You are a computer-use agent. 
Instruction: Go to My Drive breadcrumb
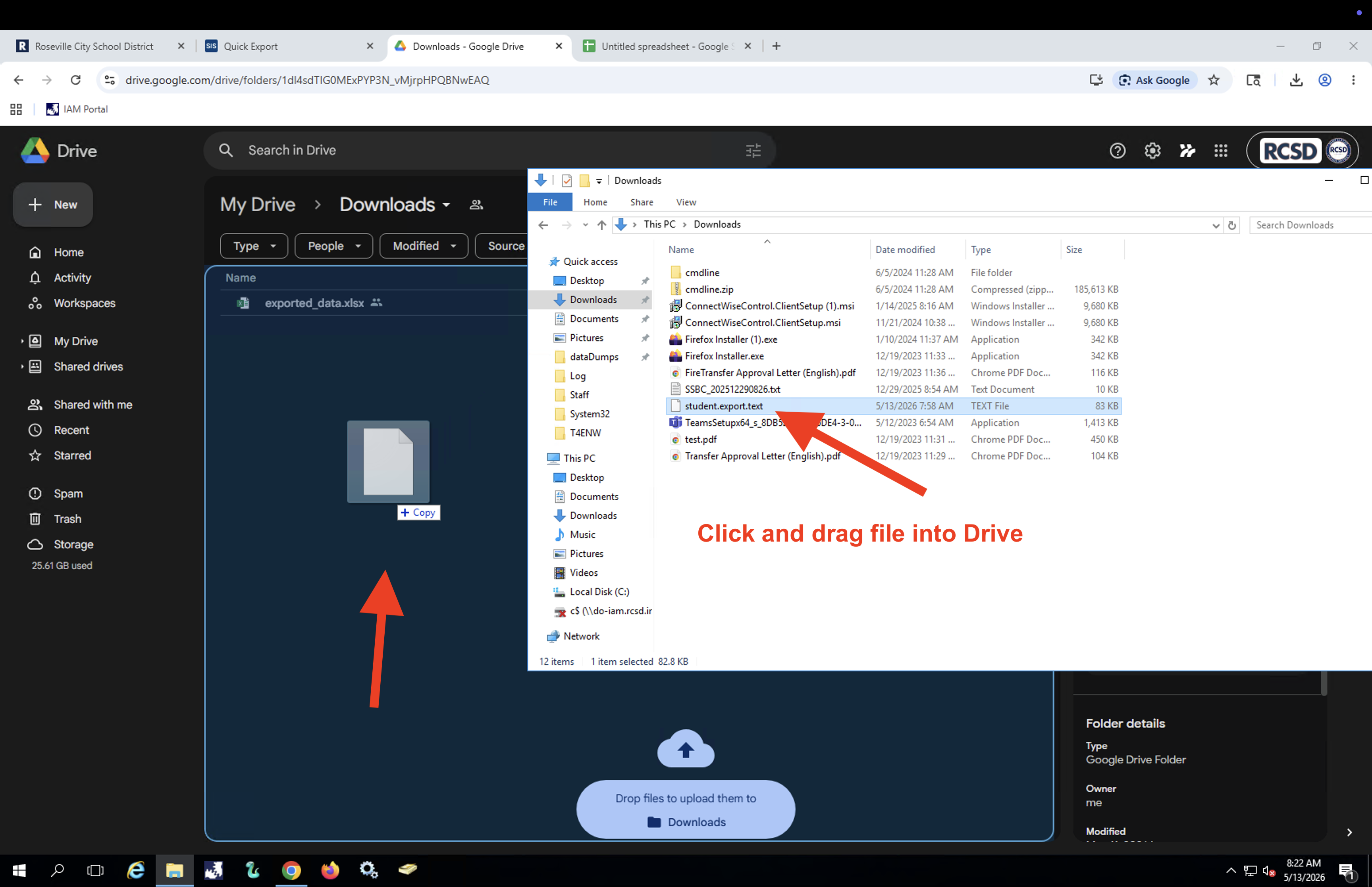click(x=257, y=204)
